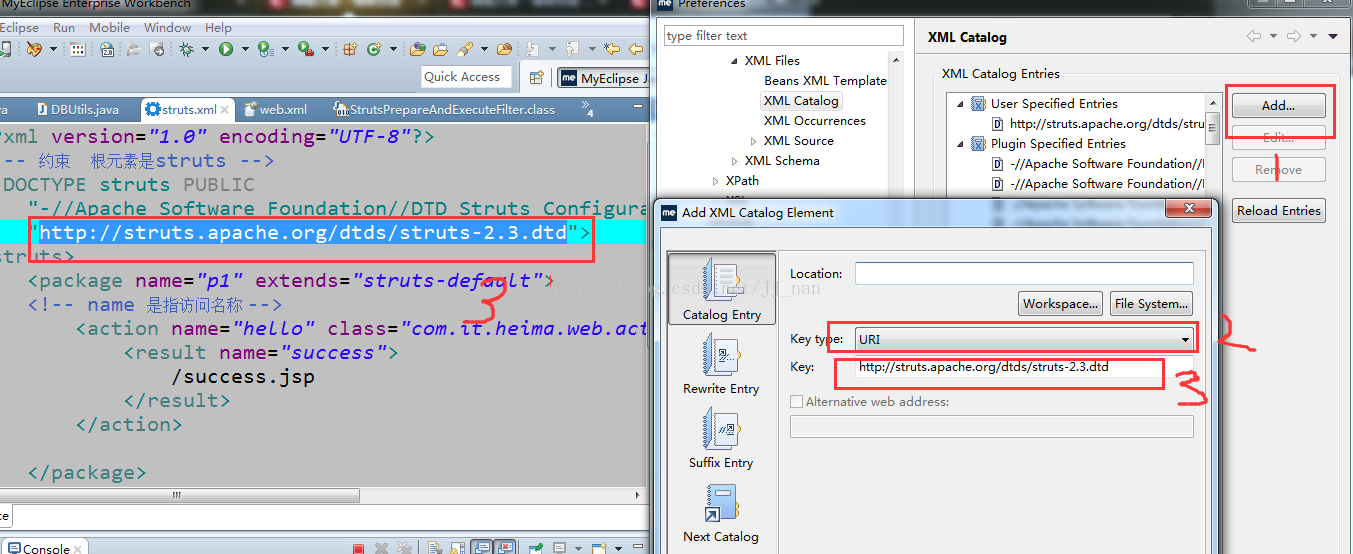The image size is (1353, 554).
Task: Click the Reload Entries button
Action: 1278,210
